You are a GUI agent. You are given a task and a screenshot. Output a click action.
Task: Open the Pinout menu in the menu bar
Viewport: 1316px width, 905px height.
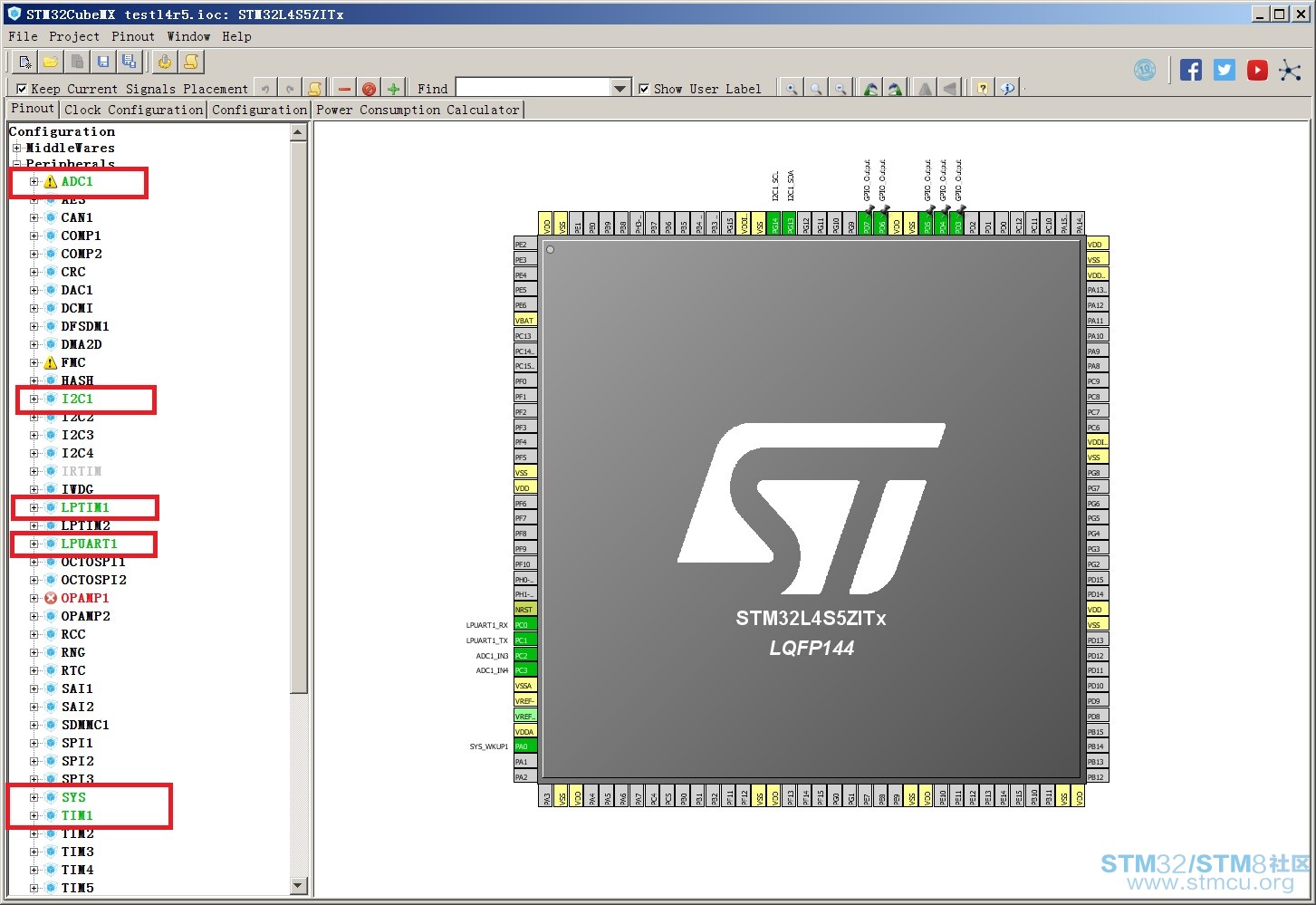tap(133, 36)
